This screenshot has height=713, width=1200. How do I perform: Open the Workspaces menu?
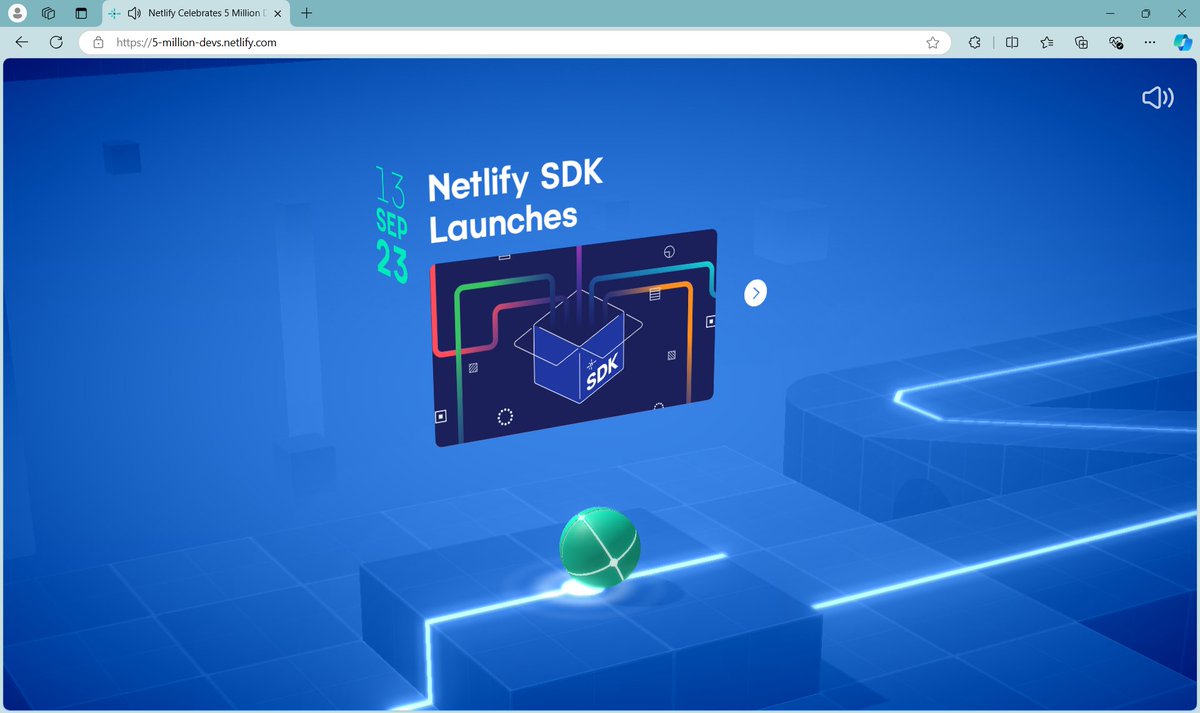tap(48, 13)
